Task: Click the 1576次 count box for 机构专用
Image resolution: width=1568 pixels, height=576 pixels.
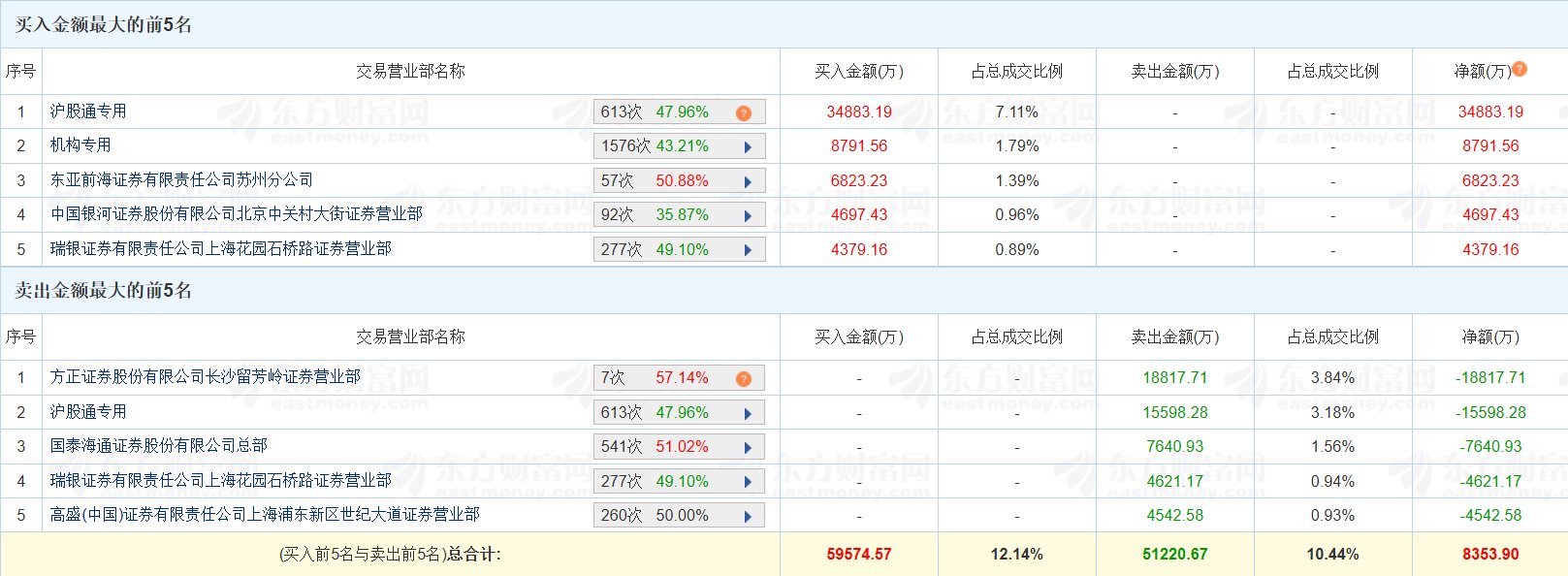Action: [624, 146]
